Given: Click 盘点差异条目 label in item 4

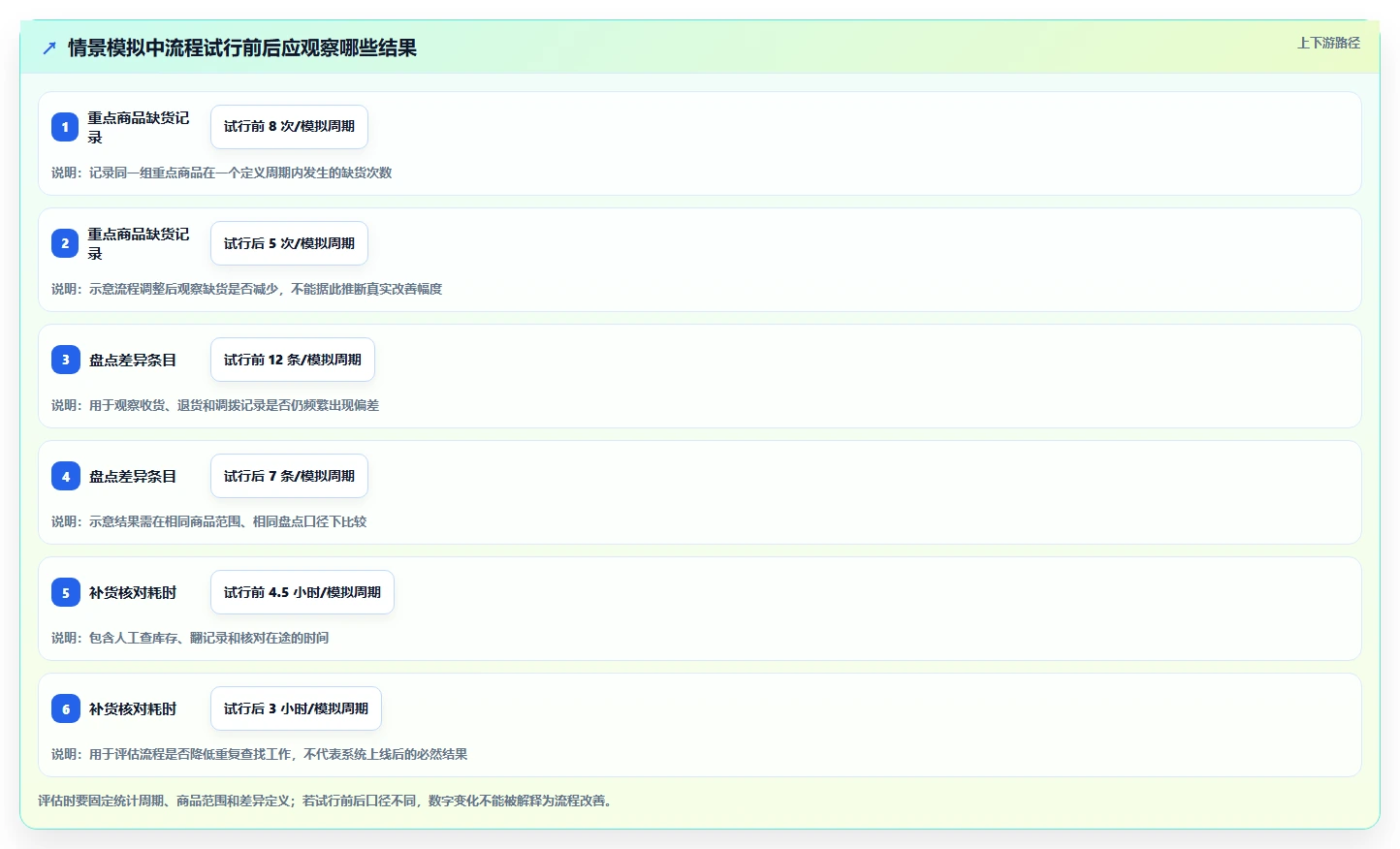Looking at the screenshot, I should point(133,476).
